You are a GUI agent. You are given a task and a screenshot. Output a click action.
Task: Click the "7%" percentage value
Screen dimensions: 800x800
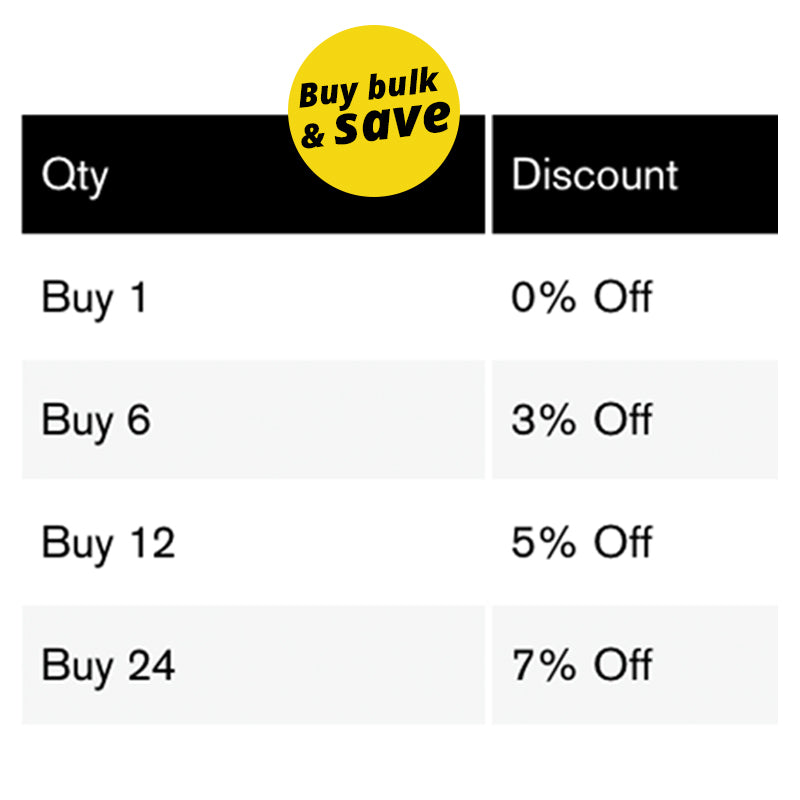click(x=544, y=665)
